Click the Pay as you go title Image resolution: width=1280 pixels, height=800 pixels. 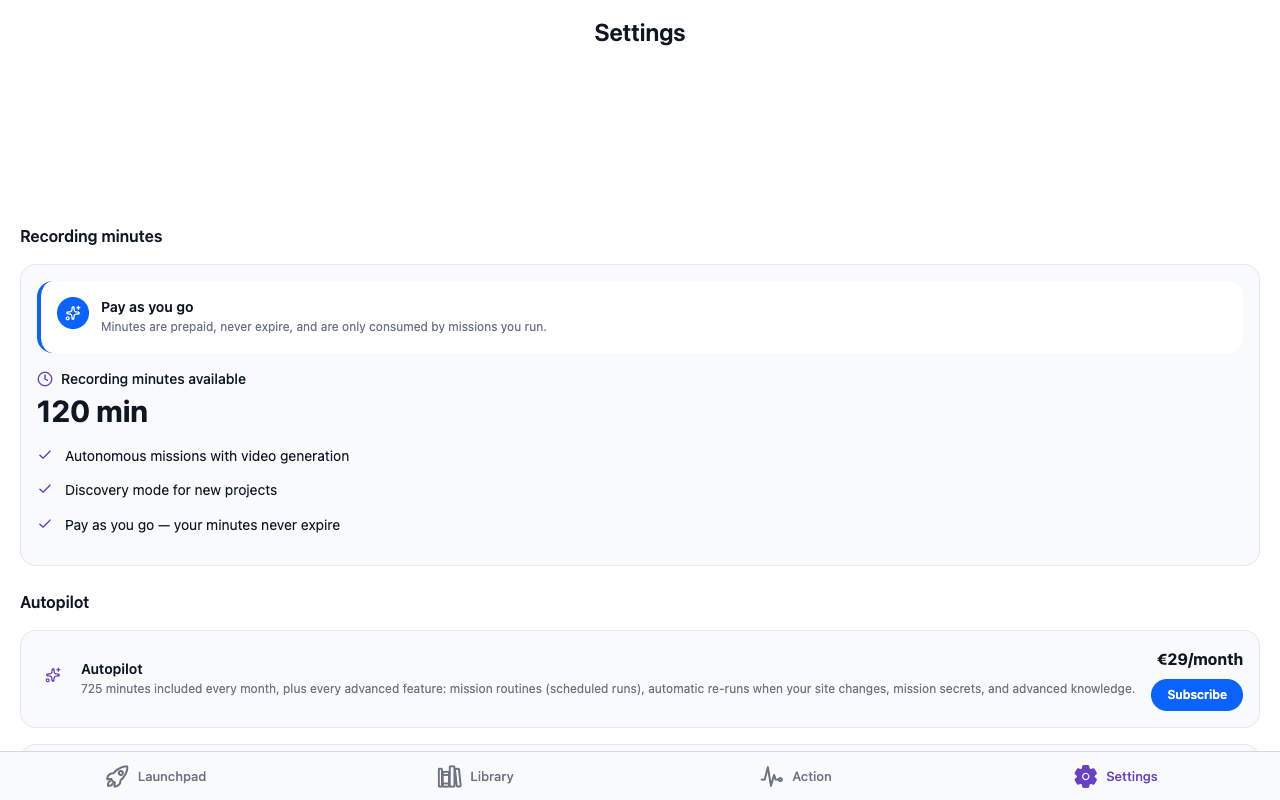[x=147, y=307]
